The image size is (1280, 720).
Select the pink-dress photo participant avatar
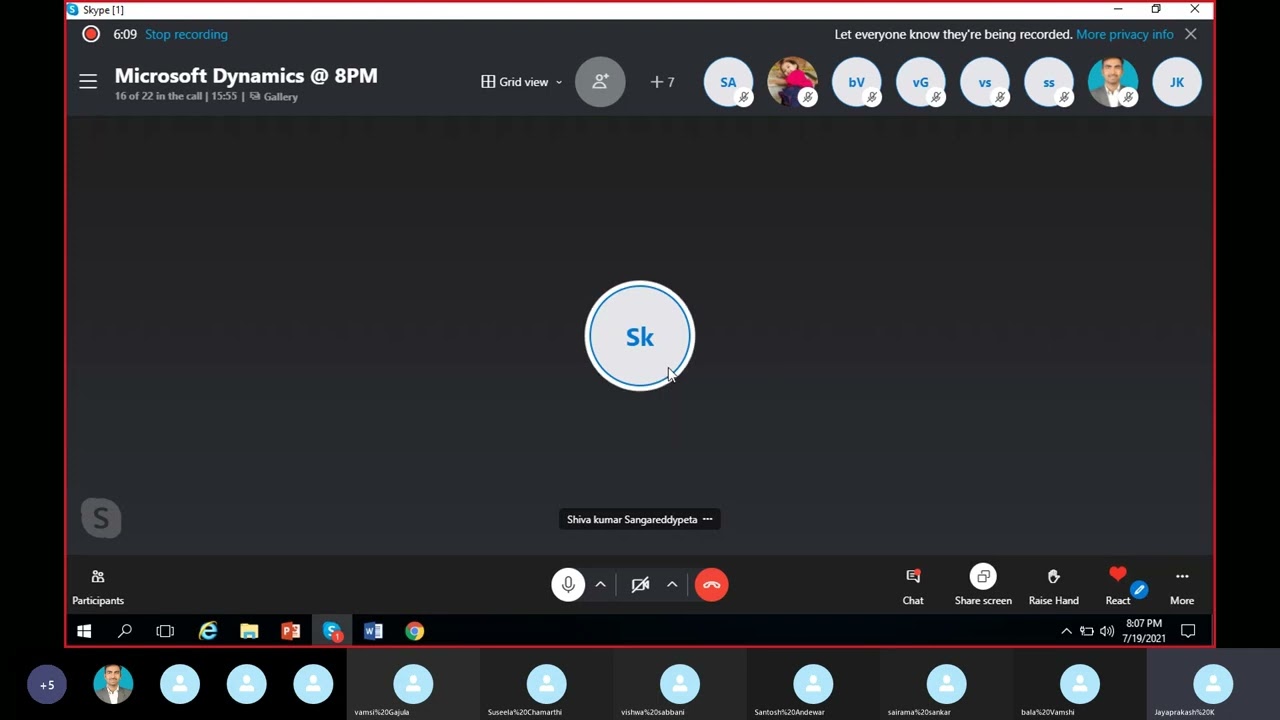tap(792, 82)
